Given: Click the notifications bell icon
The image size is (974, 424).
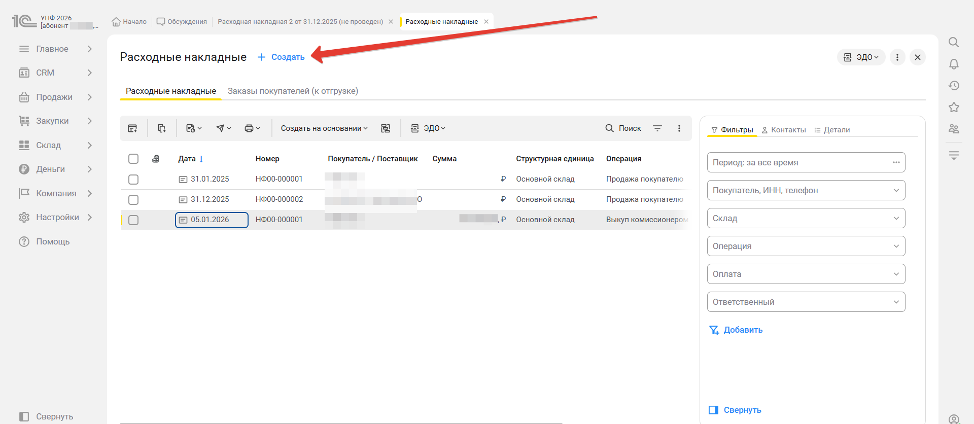Looking at the screenshot, I should (x=954, y=64).
